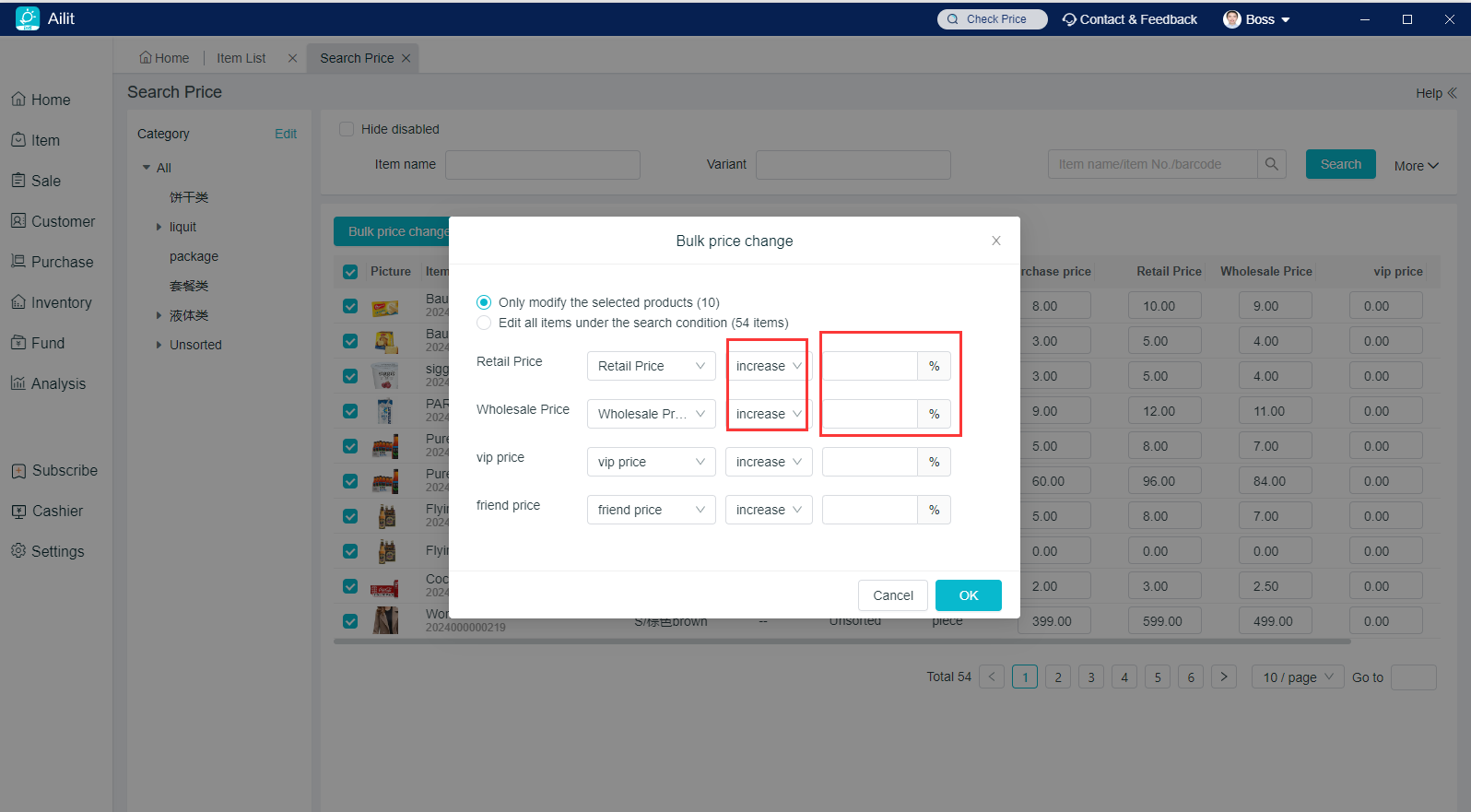Switch to the Home tab
The width and height of the screenshot is (1471, 812).
tap(164, 58)
